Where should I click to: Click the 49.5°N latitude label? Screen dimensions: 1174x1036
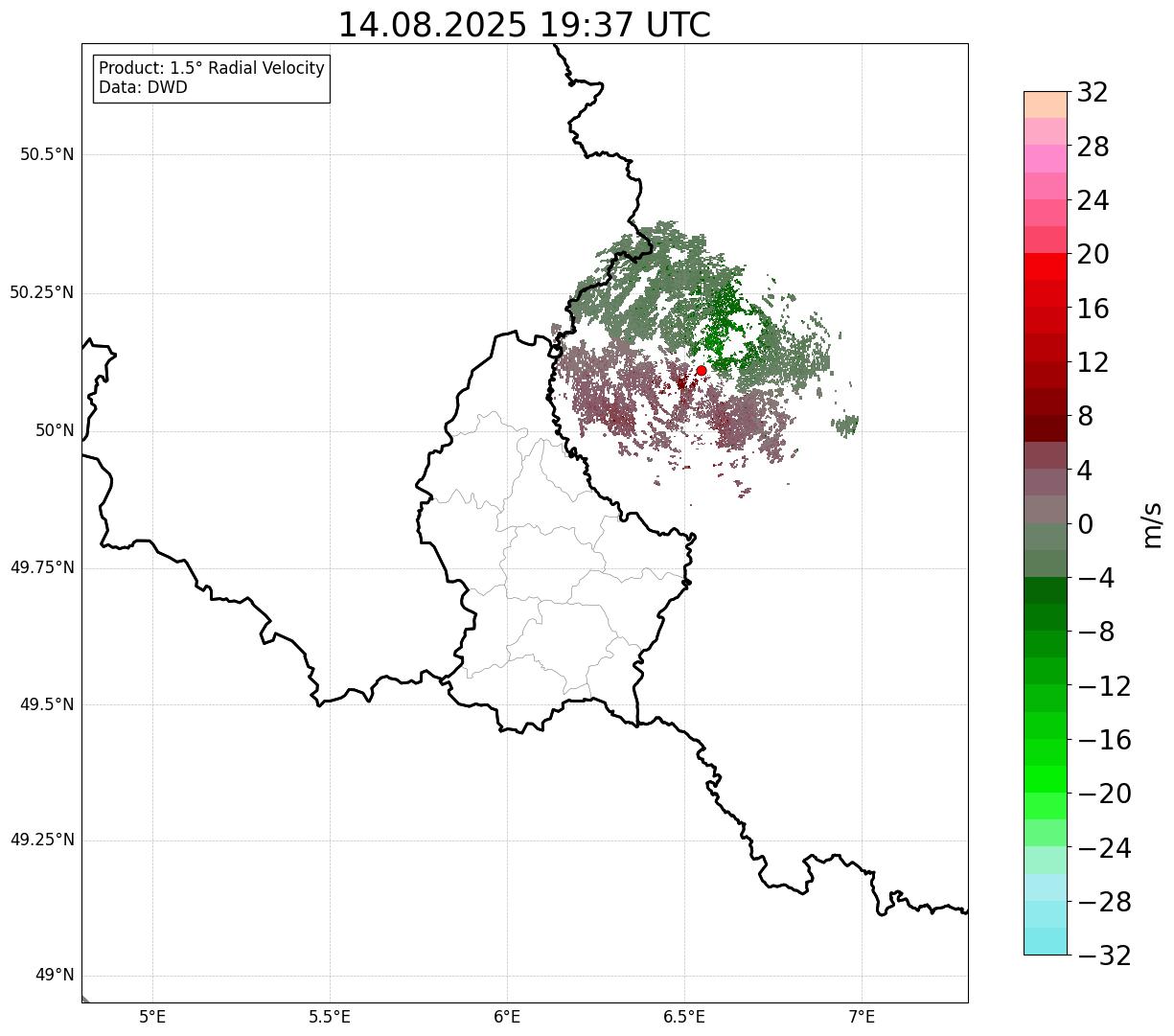click(47, 704)
